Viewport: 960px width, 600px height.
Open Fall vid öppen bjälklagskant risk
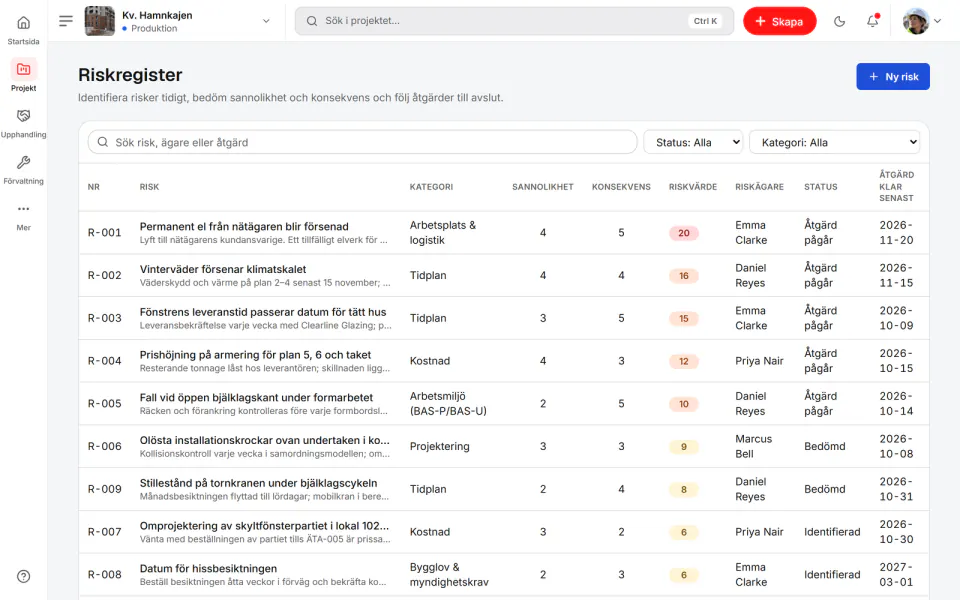click(x=257, y=398)
